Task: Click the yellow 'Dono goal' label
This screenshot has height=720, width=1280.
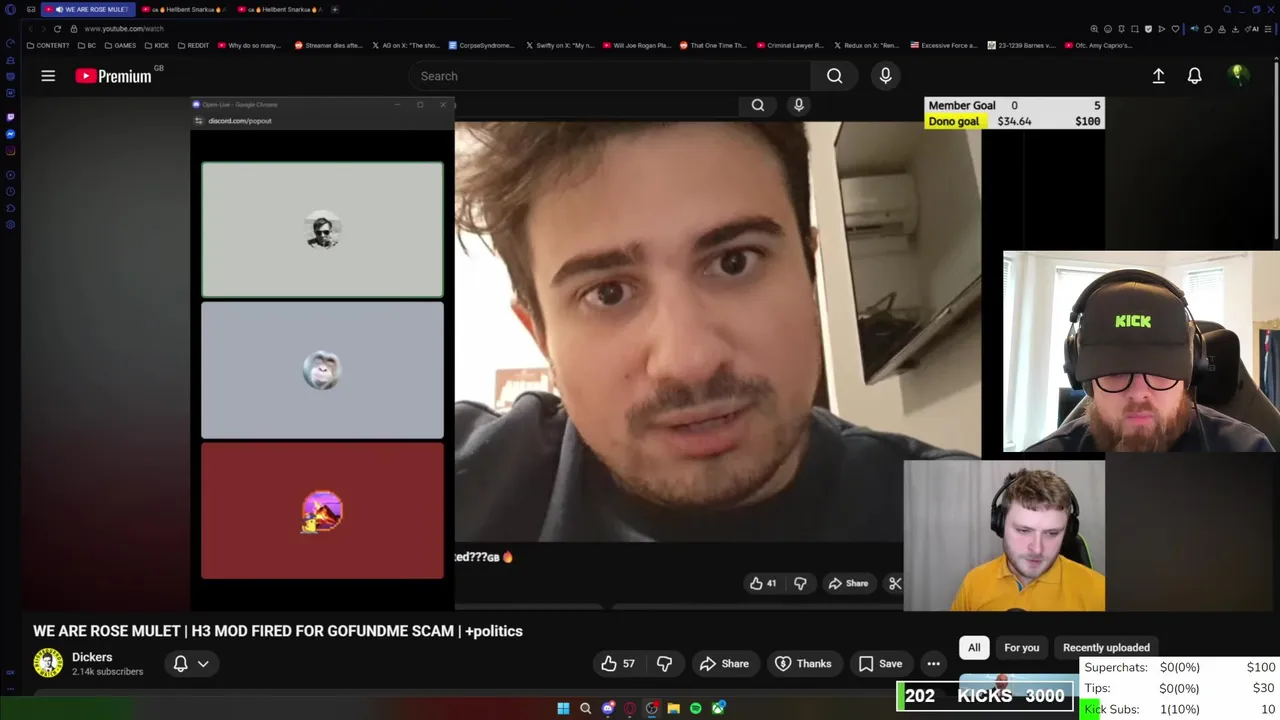Action: 954,121
